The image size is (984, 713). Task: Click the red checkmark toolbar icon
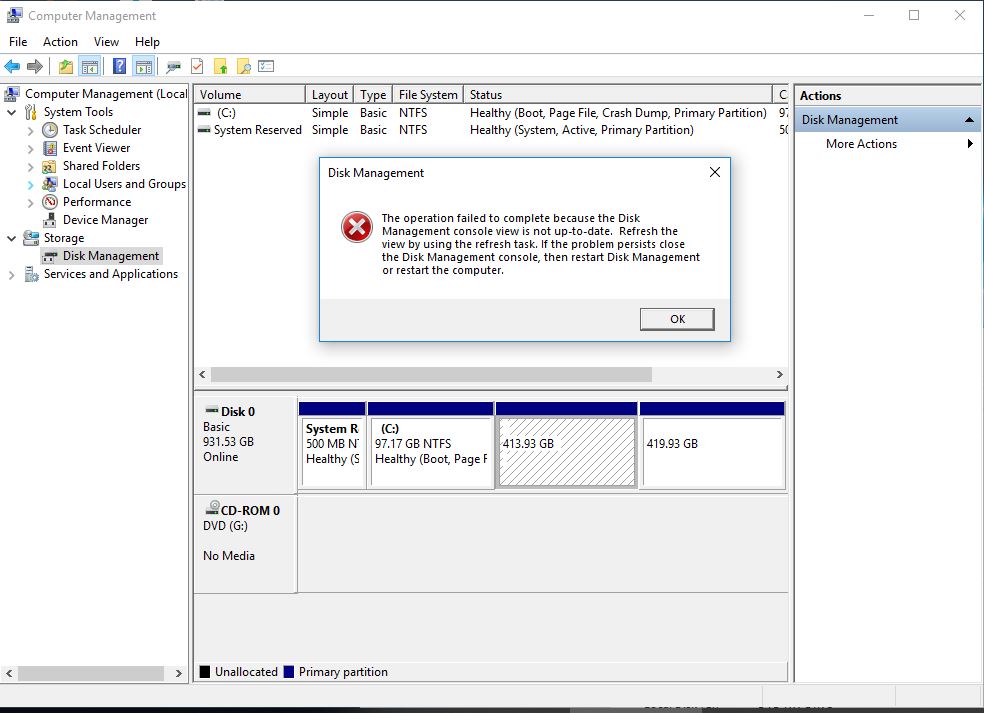197,67
